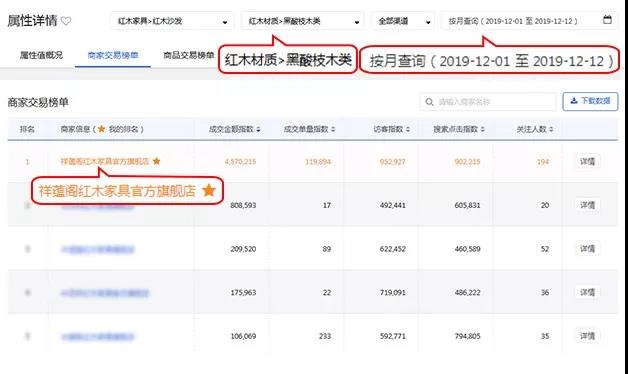
Task: Sort by 搜索点击指数 column arrows
Action: pos(483,129)
